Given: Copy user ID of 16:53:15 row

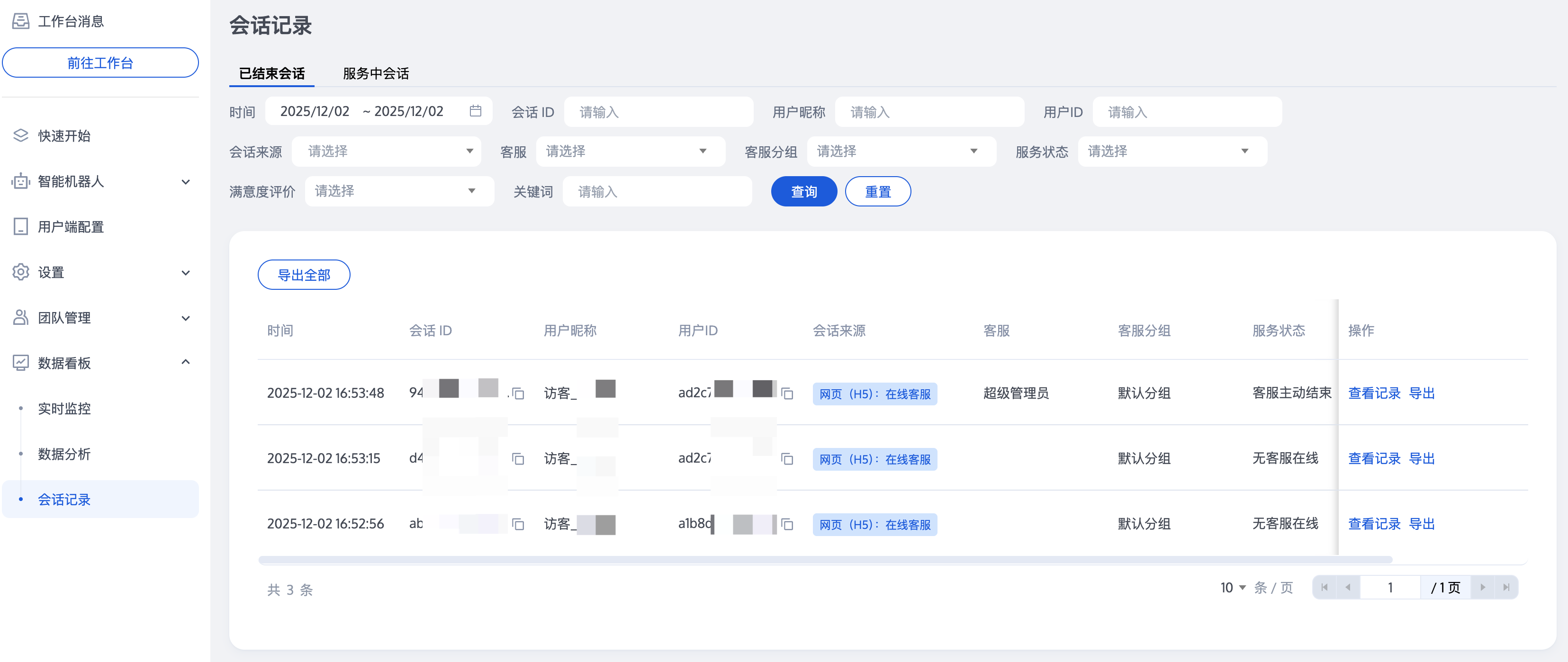Looking at the screenshot, I should [787, 459].
